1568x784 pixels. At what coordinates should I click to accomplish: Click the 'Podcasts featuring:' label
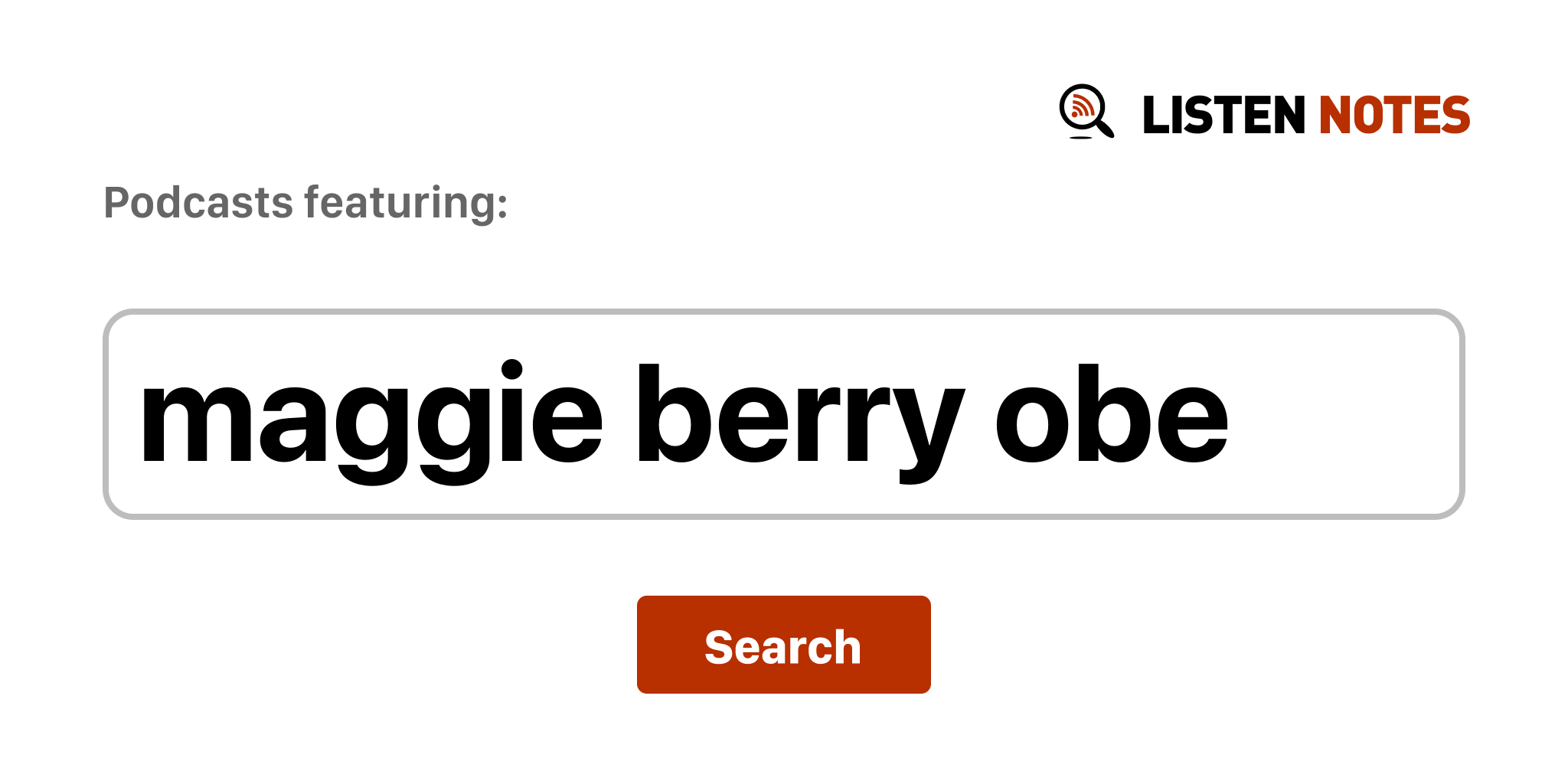(x=305, y=204)
